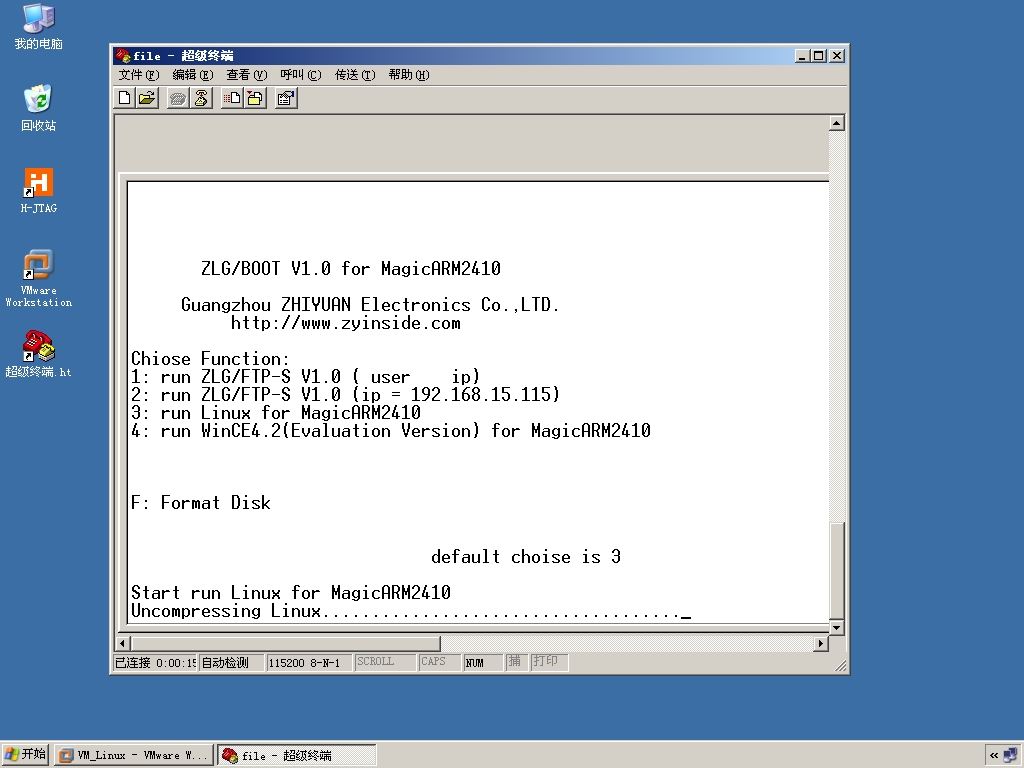Click the 开始 Start button
Screen dimensions: 1024x768
point(25,755)
